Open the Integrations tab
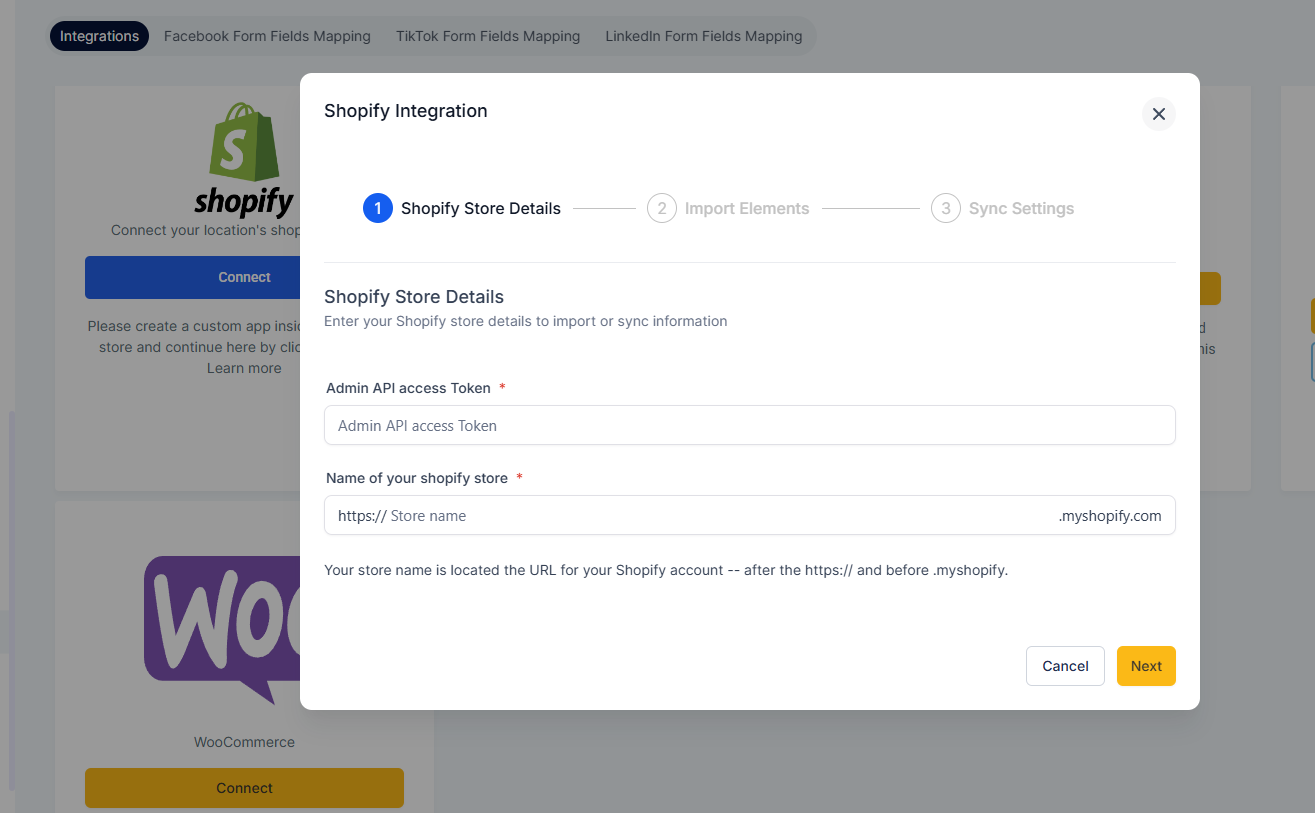This screenshot has height=813, width=1315. pos(99,36)
